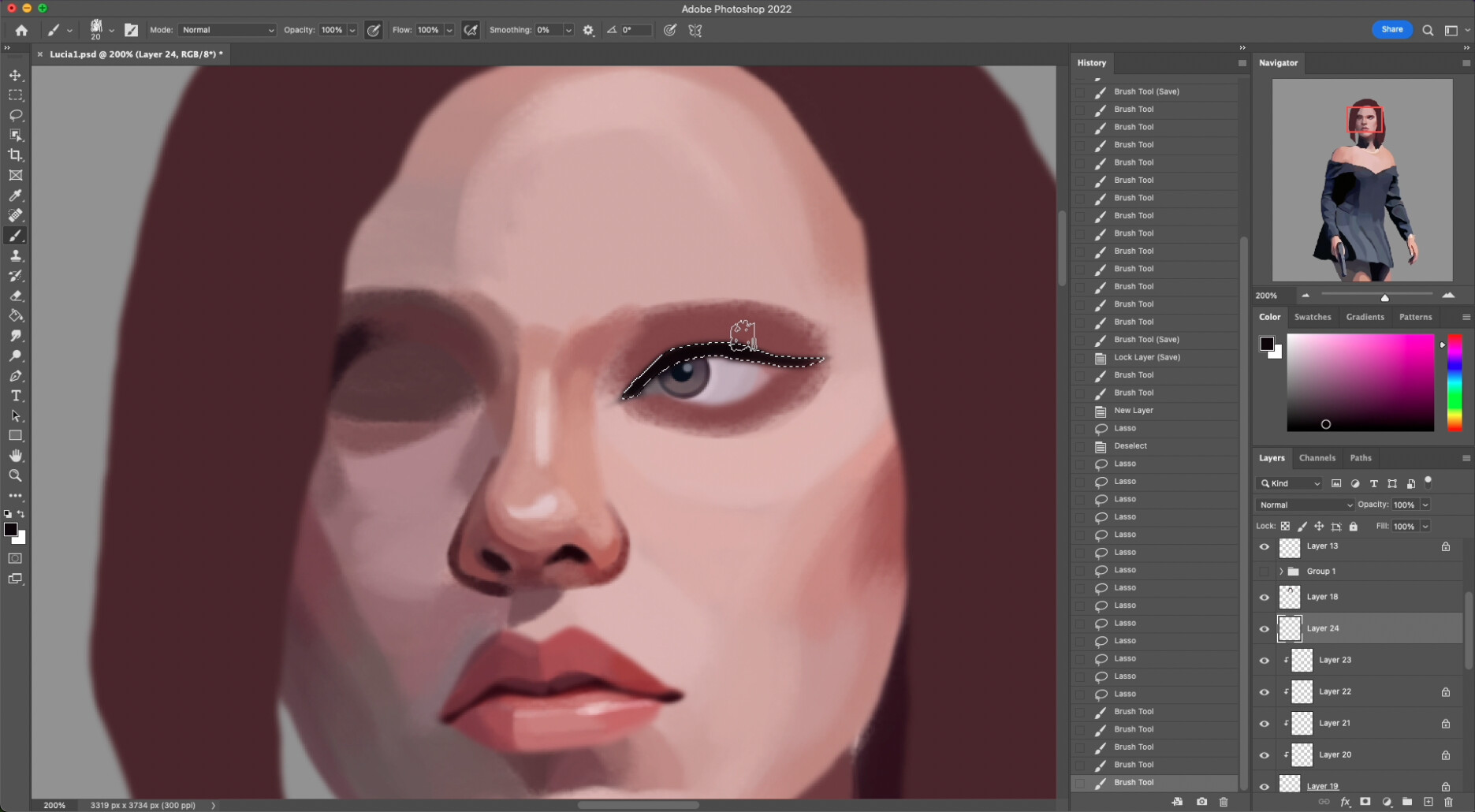Open Search magnifier in options bar
The height and width of the screenshot is (812, 1475).
[x=1428, y=30]
